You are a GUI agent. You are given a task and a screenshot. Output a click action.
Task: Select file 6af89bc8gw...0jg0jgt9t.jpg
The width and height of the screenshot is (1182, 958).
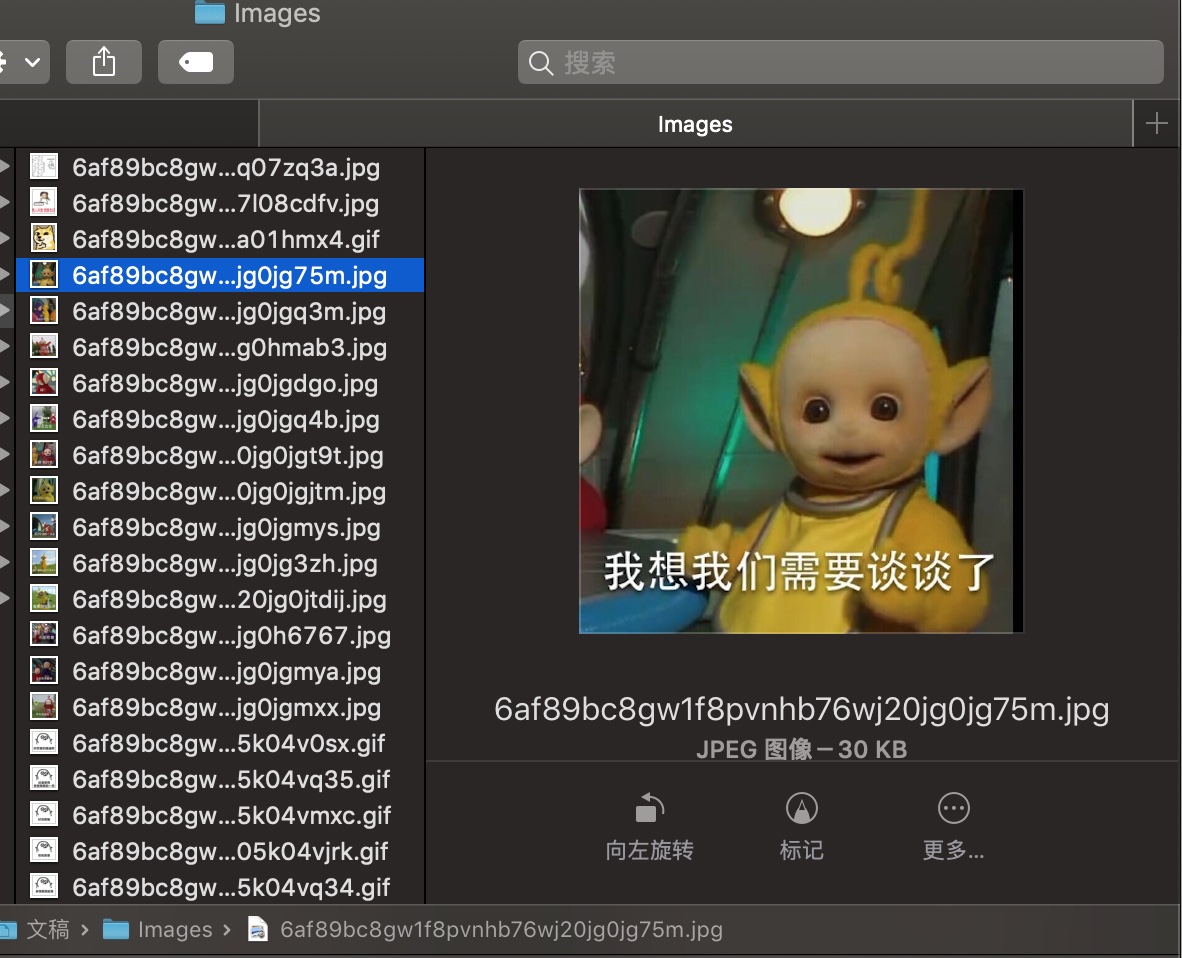coord(219,455)
